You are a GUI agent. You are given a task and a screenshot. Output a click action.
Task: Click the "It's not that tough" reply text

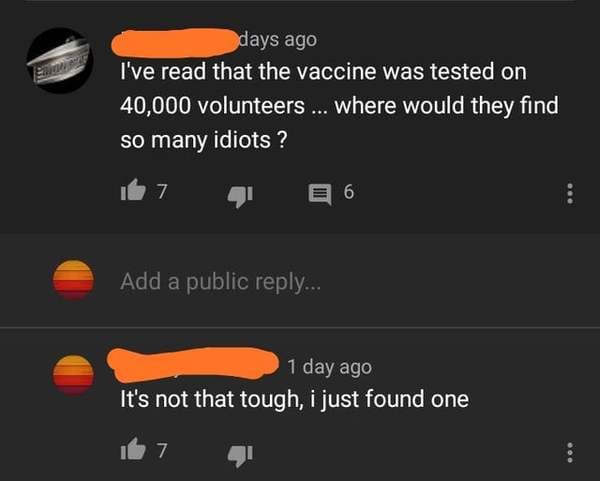[210, 399]
